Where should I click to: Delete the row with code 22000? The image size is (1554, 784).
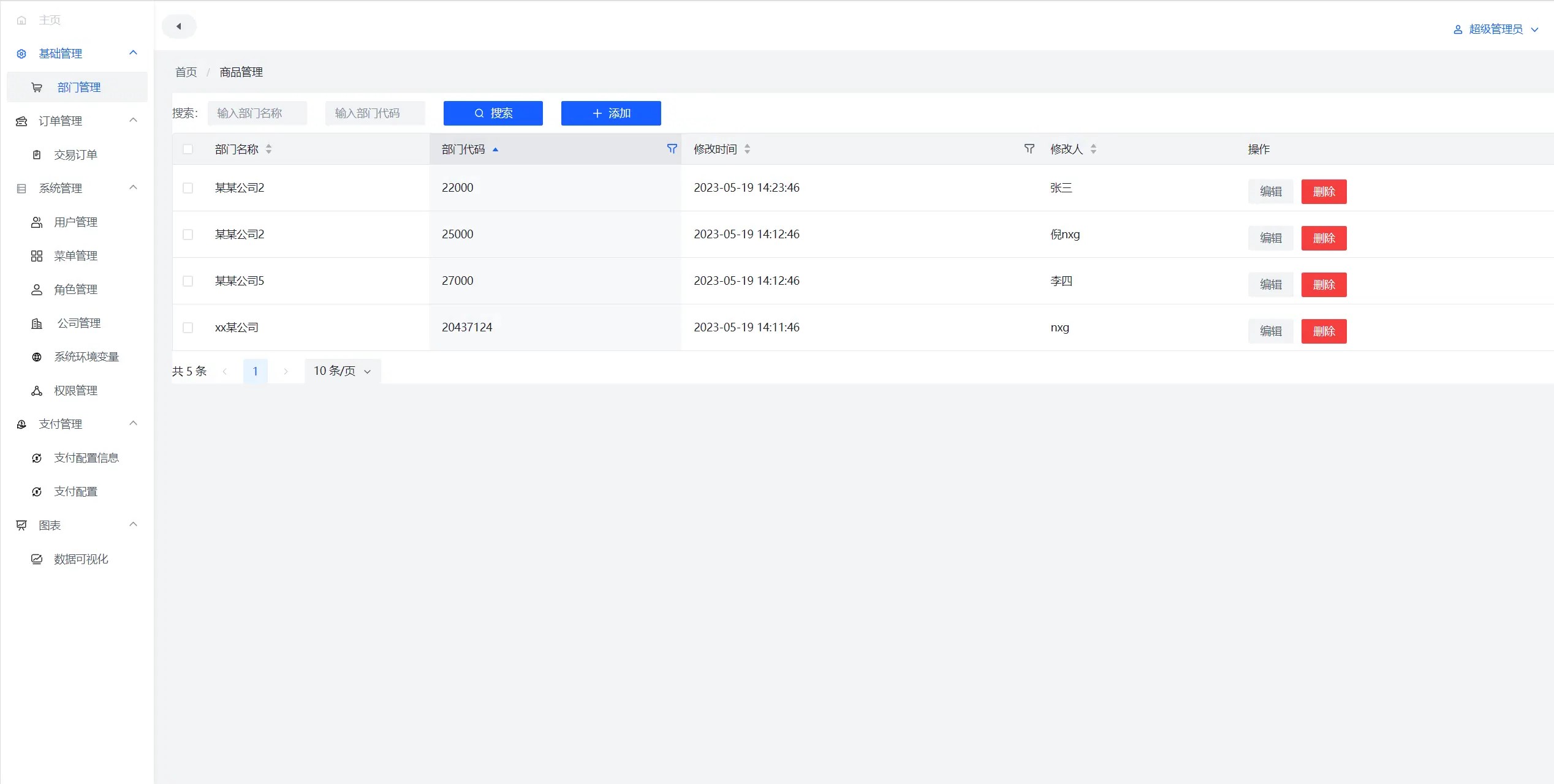pos(1324,192)
